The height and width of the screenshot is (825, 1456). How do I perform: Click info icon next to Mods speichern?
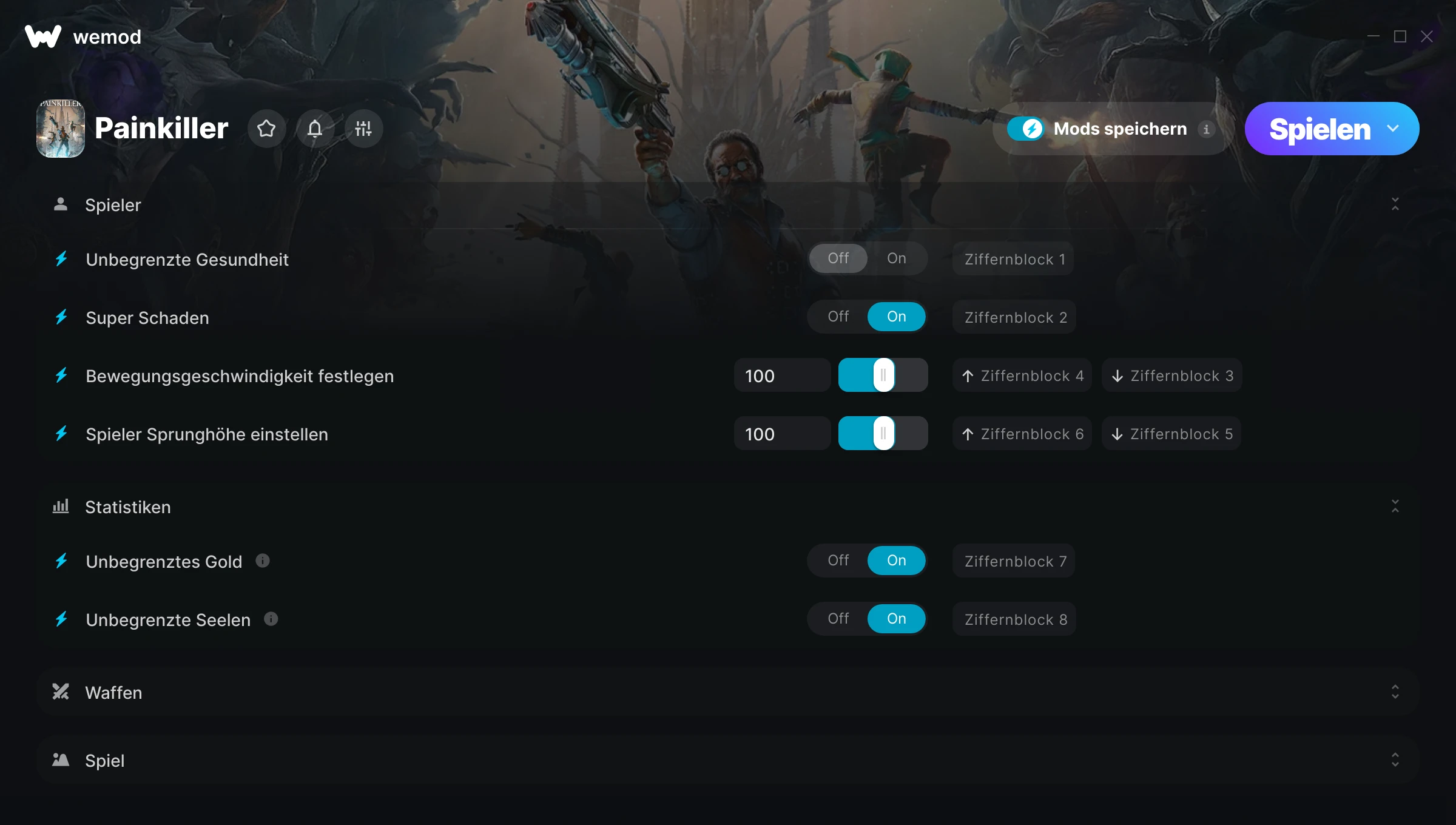tap(1206, 129)
